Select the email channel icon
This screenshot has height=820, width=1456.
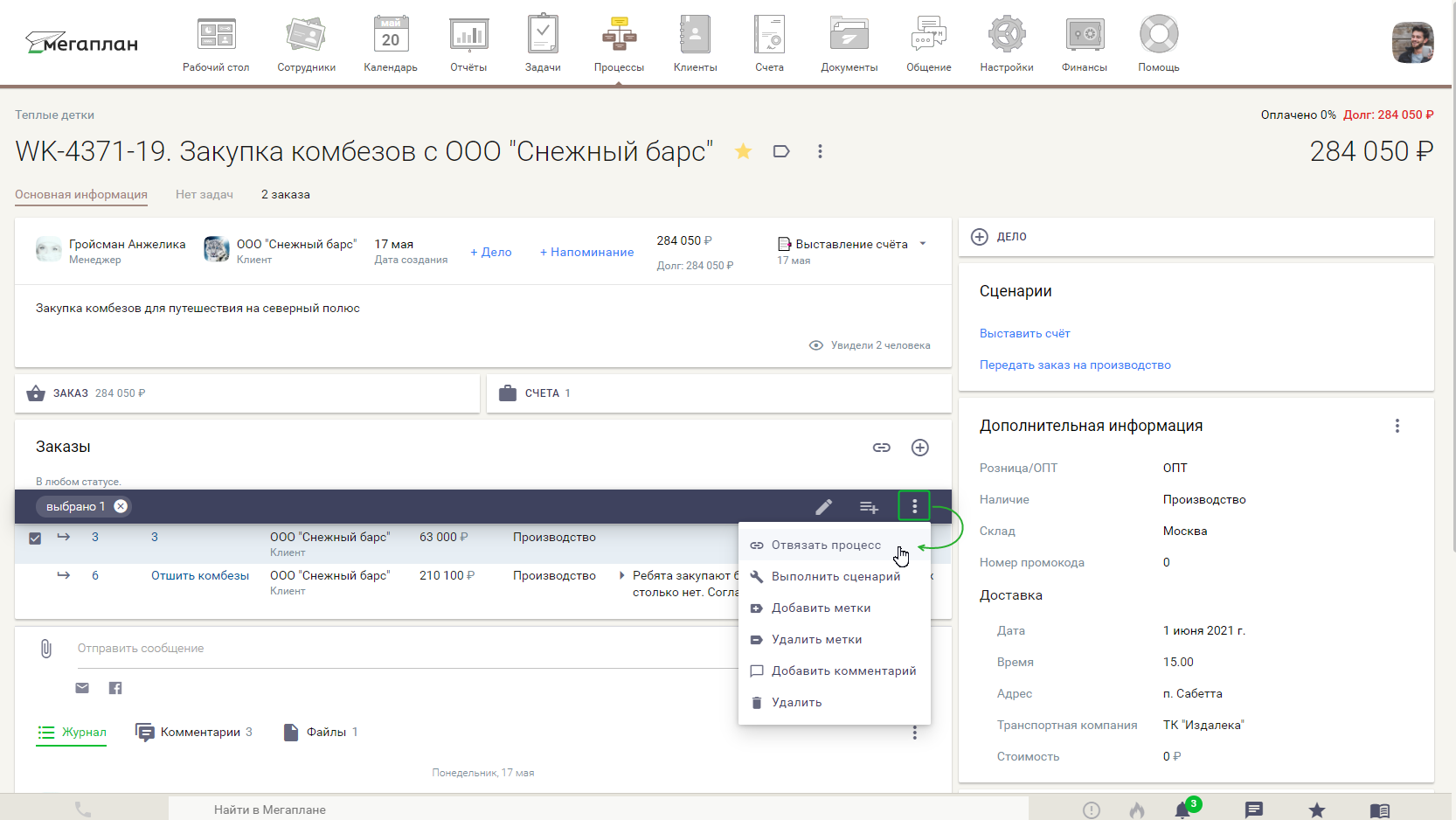pos(82,688)
